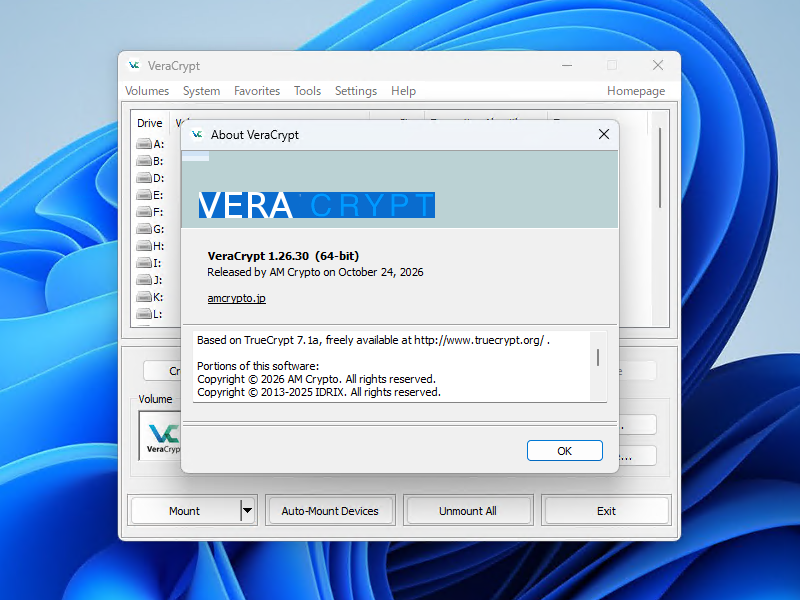Screen dimensions: 800x600
Task: Click the Mount button
Action: pos(184,511)
